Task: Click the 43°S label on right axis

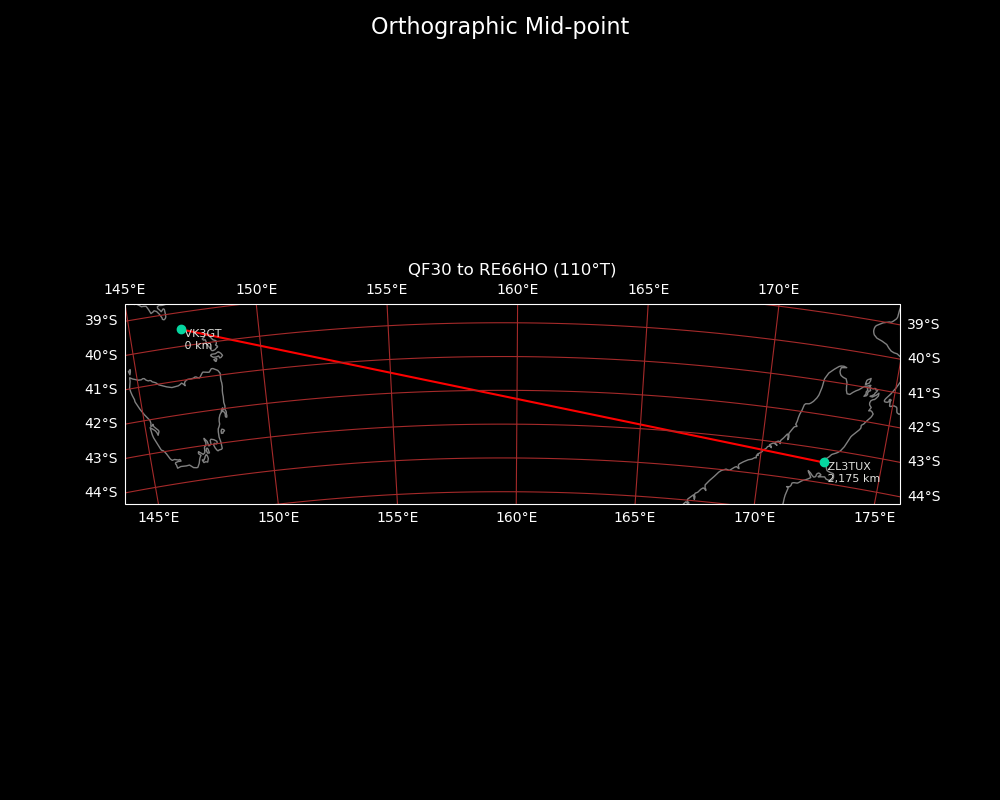Action: point(923,462)
